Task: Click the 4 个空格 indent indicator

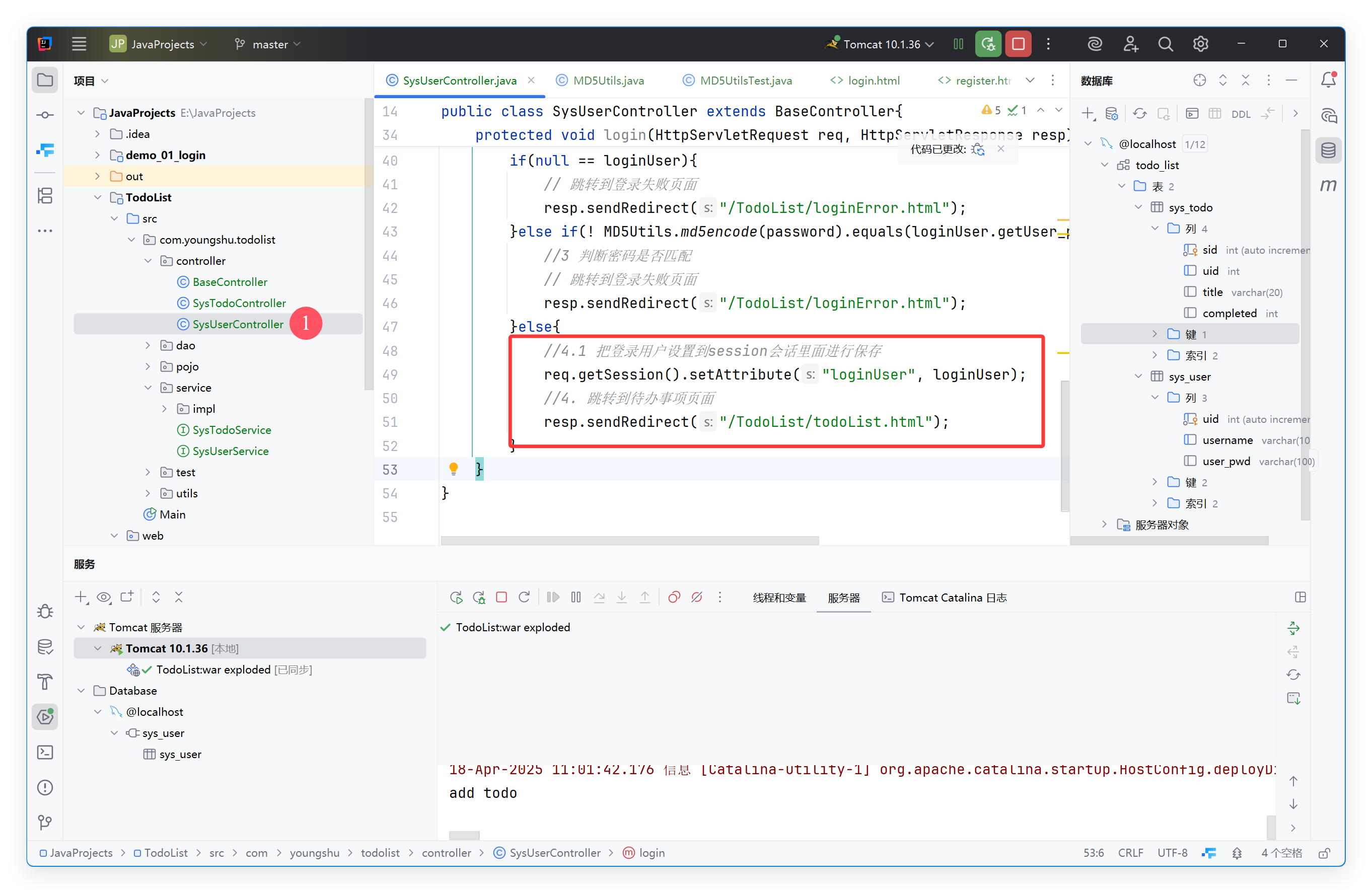Action: tap(1281, 853)
